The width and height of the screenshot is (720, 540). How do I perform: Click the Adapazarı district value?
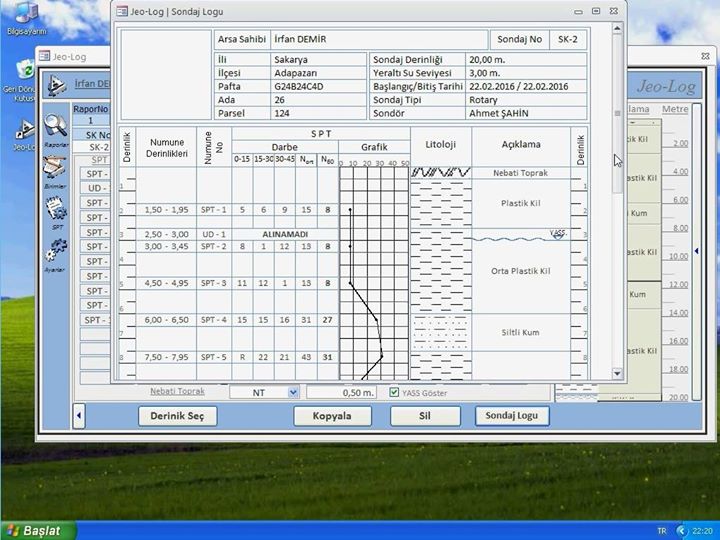point(318,73)
